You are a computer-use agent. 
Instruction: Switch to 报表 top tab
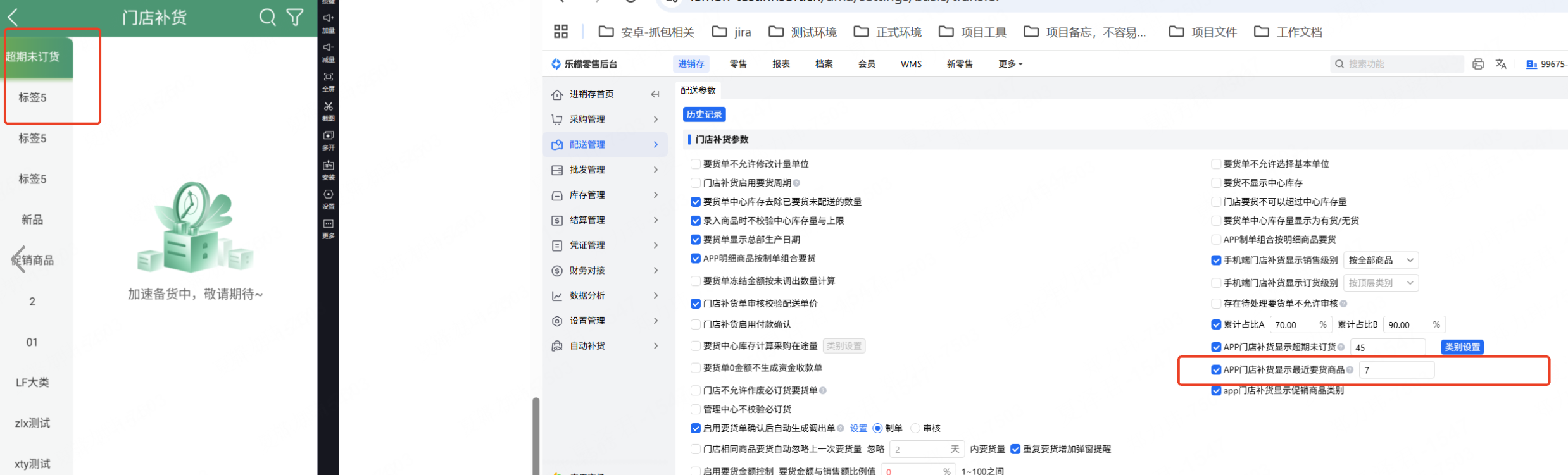[x=781, y=64]
